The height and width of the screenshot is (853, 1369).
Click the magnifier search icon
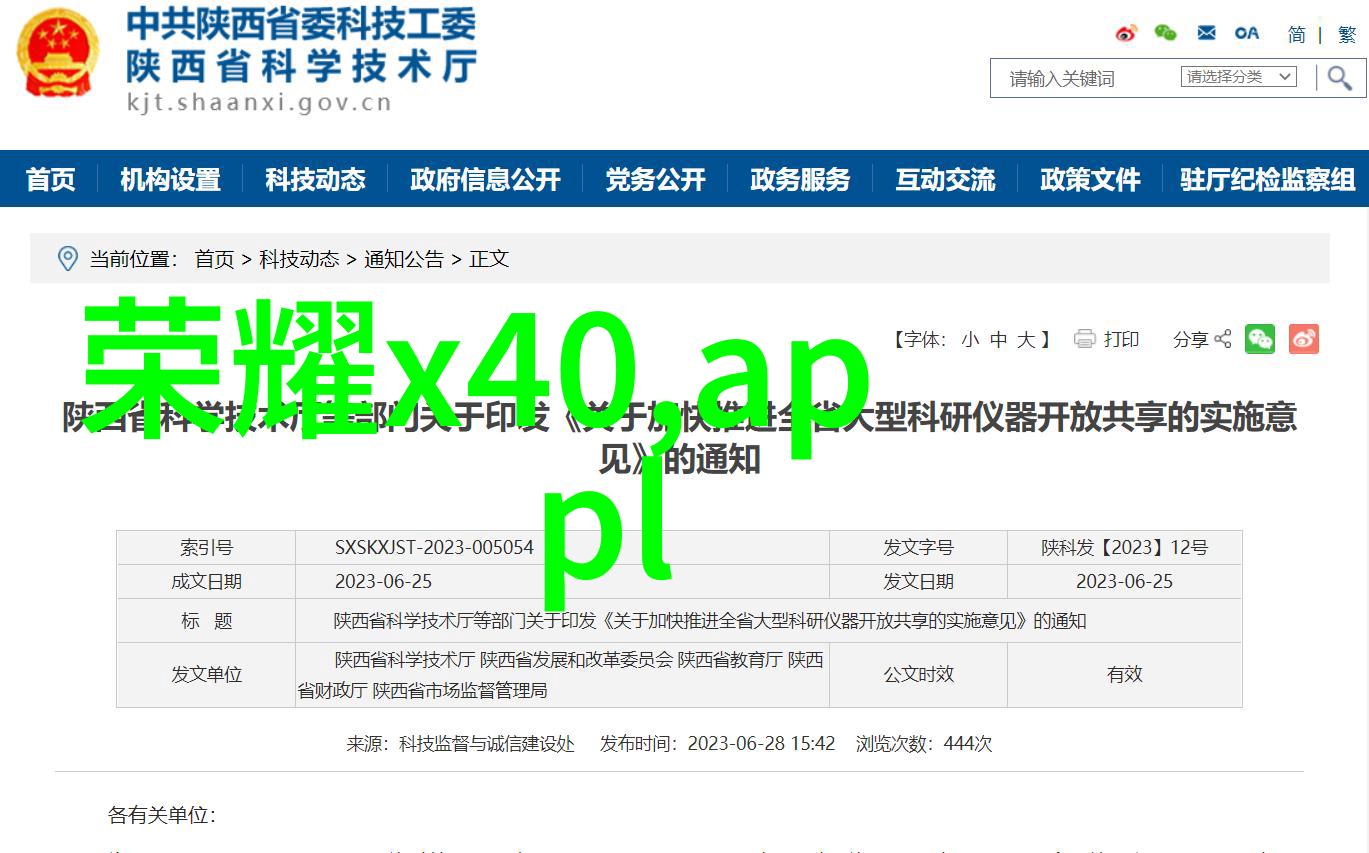tap(1339, 78)
